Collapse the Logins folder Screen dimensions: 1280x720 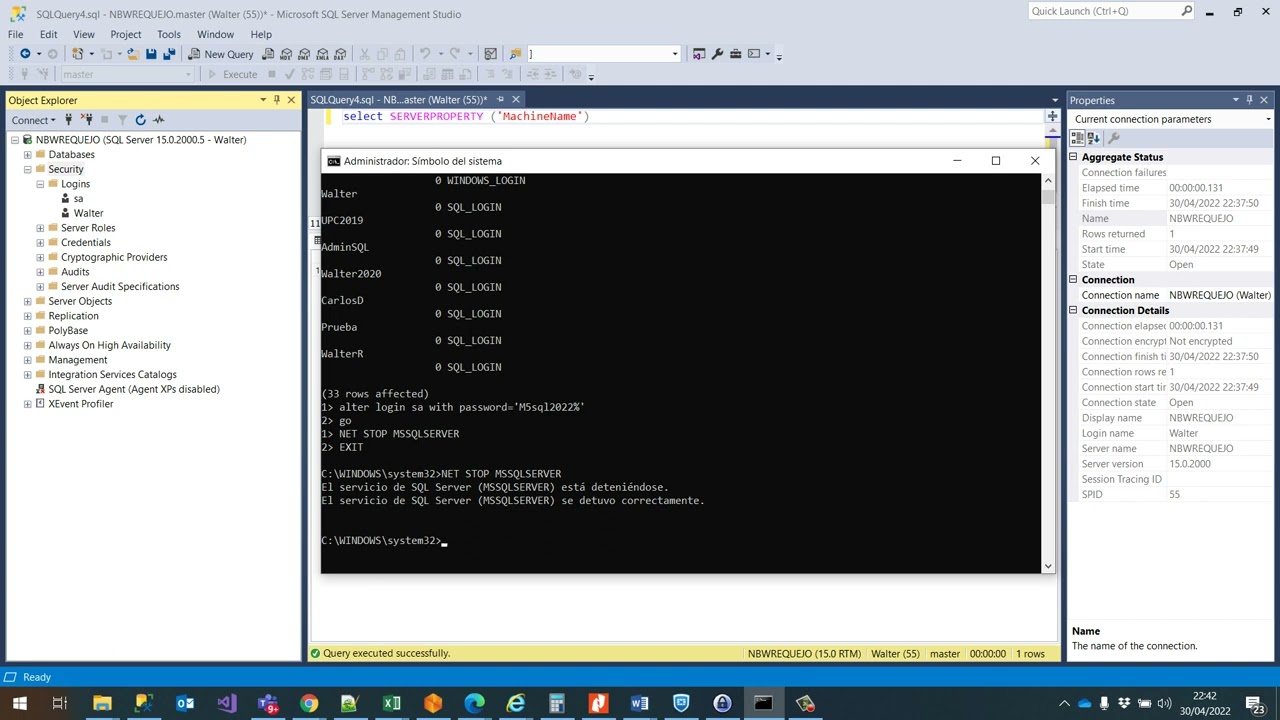(40, 184)
